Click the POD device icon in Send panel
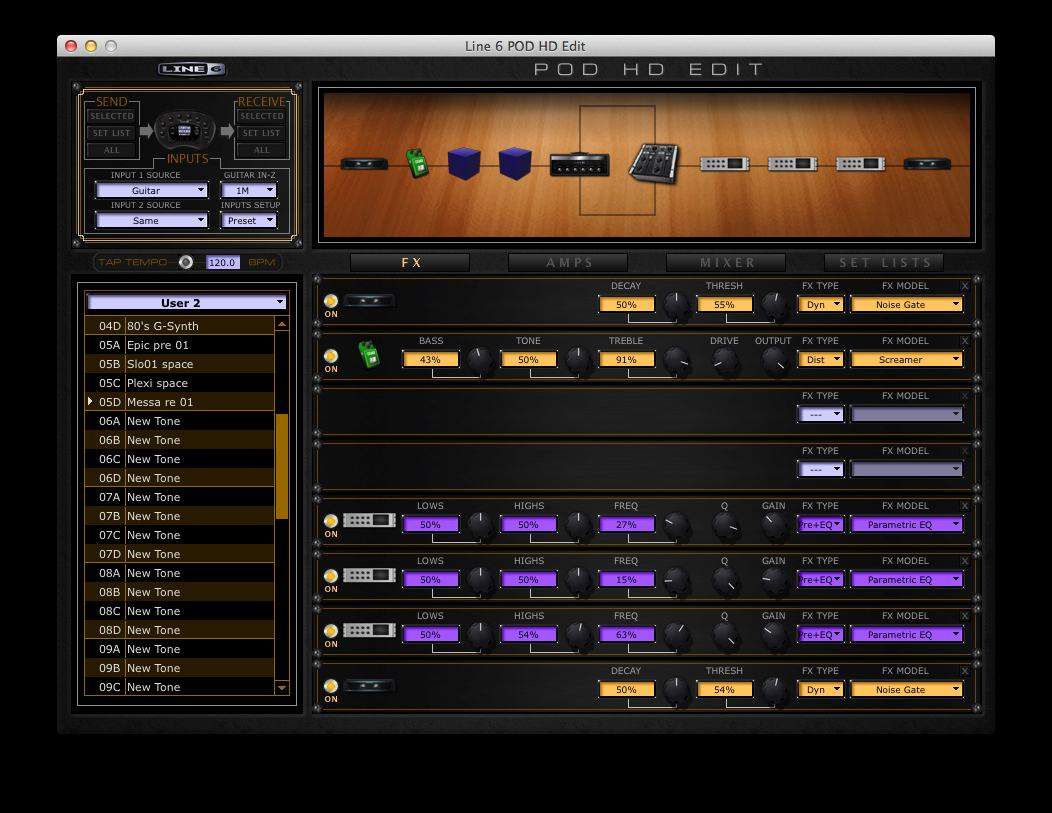 [186, 130]
